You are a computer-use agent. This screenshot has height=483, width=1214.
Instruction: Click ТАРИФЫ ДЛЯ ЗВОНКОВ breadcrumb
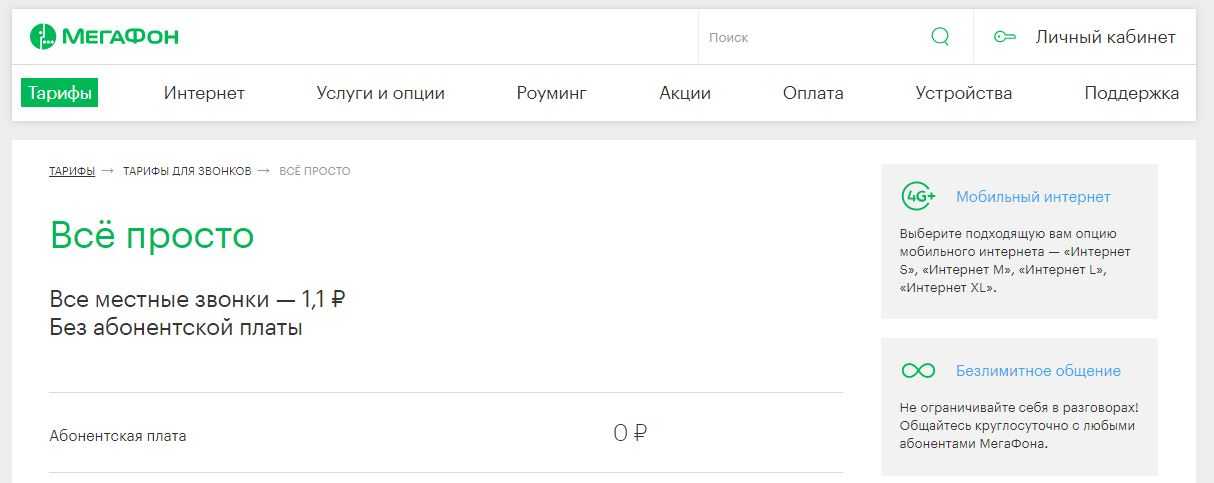(x=187, y=171)
